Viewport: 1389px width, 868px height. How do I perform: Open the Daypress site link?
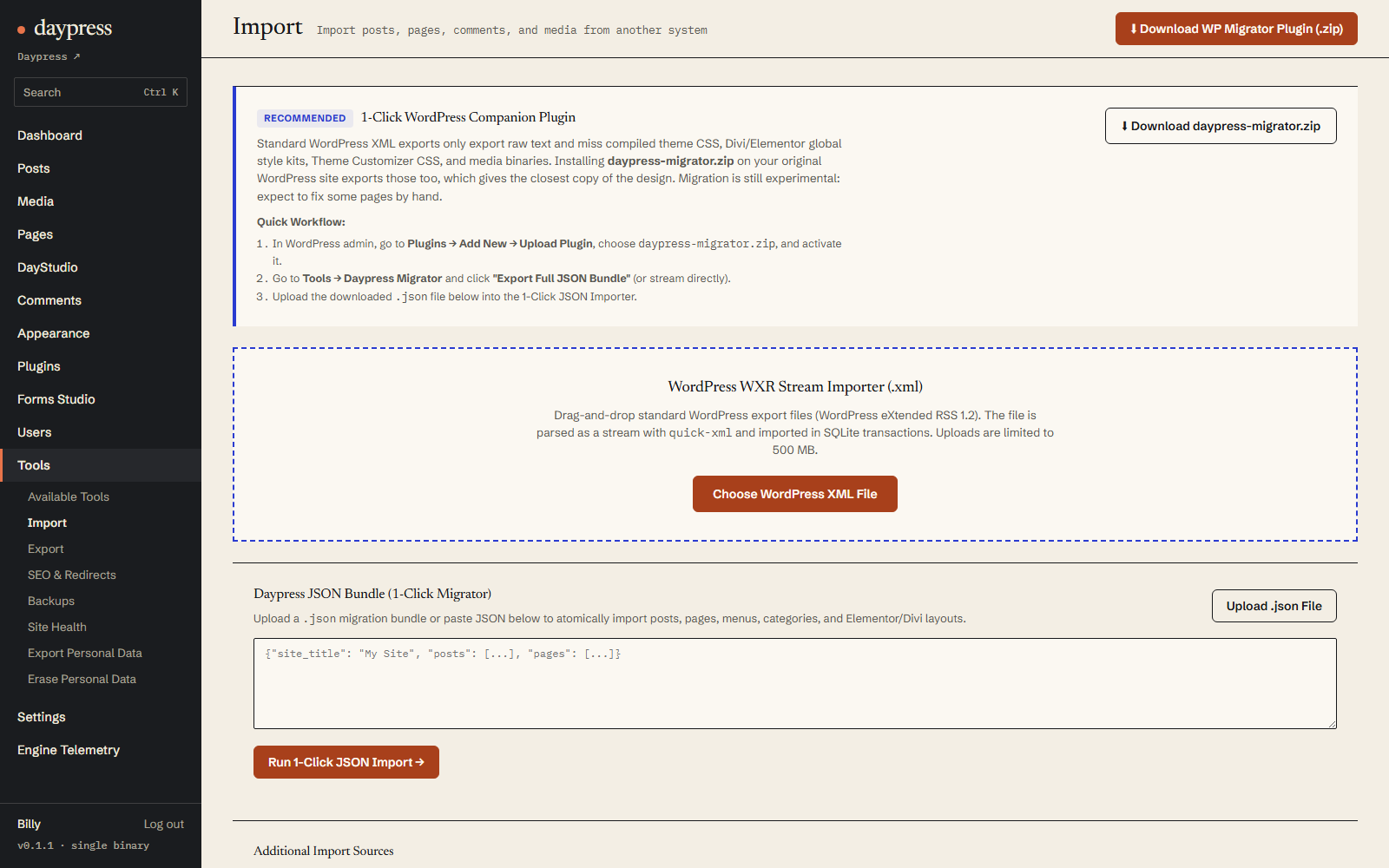pyautogui.click(x=49, y=56)
